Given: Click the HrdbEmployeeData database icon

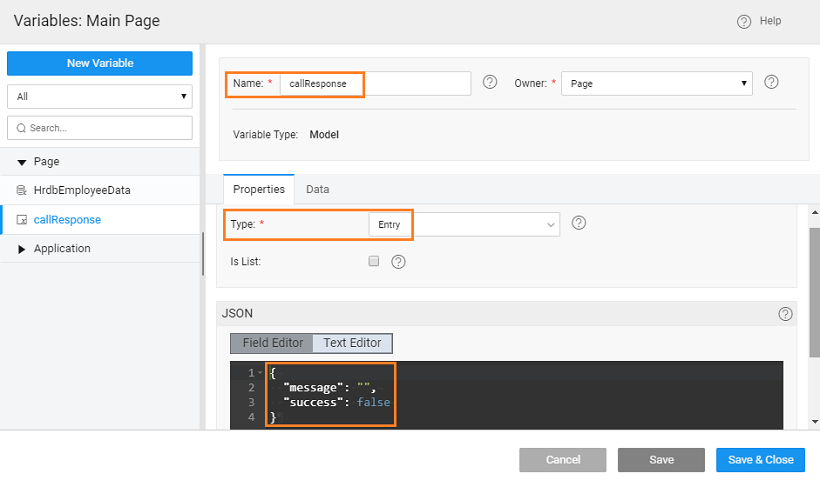Looking at the screenshot, I should pyautogui.click(x=22, y=190).
